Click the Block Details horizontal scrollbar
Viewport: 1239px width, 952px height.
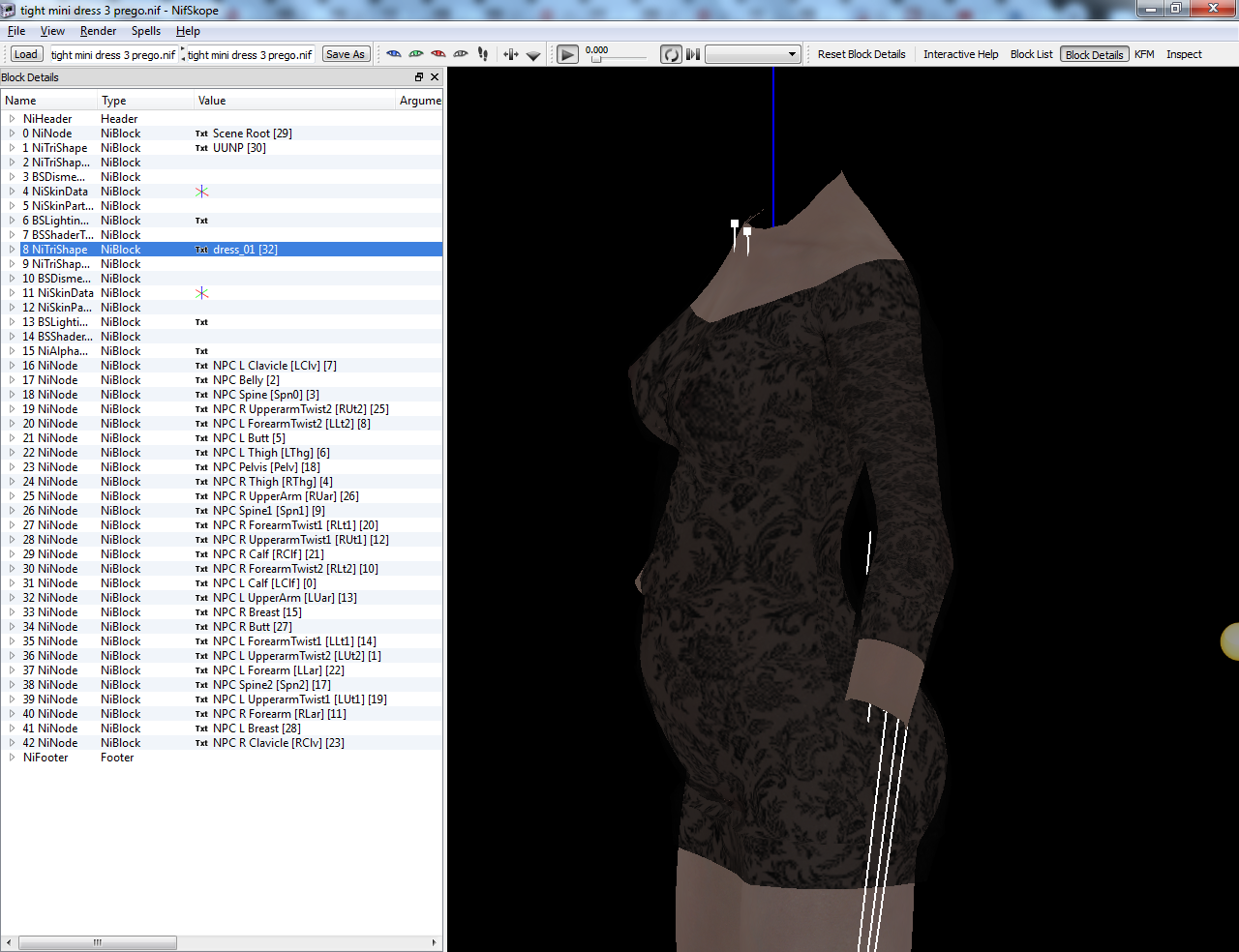pyautogui.click(x=222, y=942)
